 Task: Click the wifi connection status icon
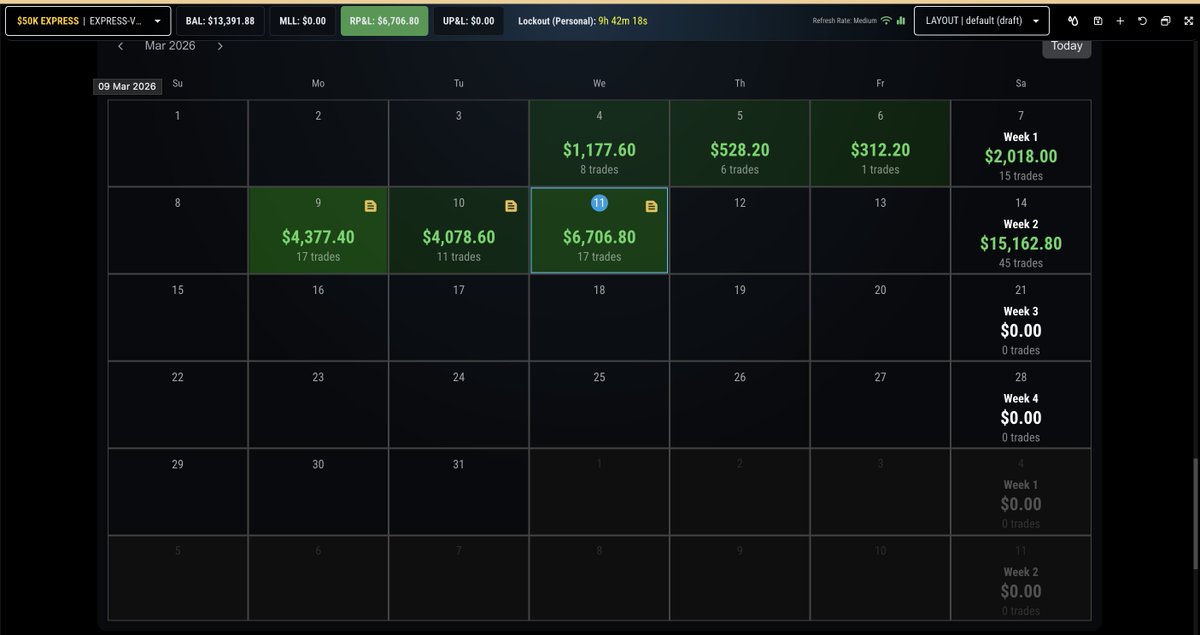(886, 20)
